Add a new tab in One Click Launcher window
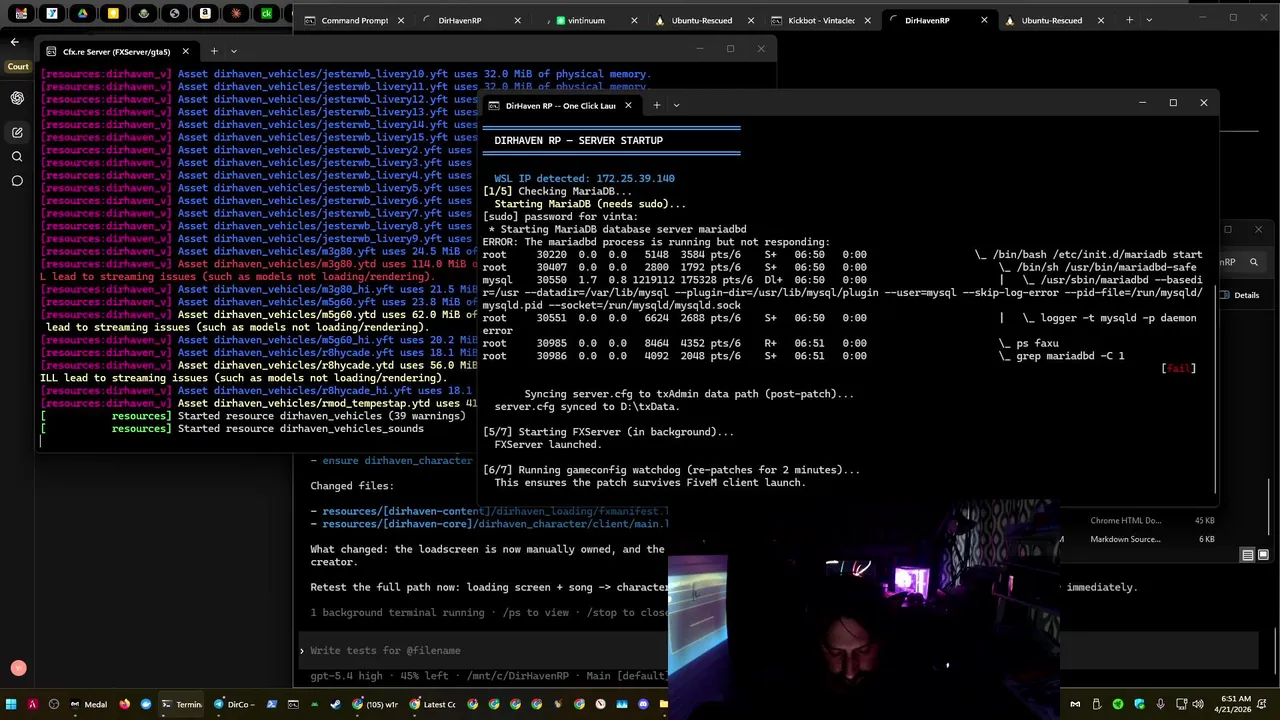 click(x=656, y=105)
